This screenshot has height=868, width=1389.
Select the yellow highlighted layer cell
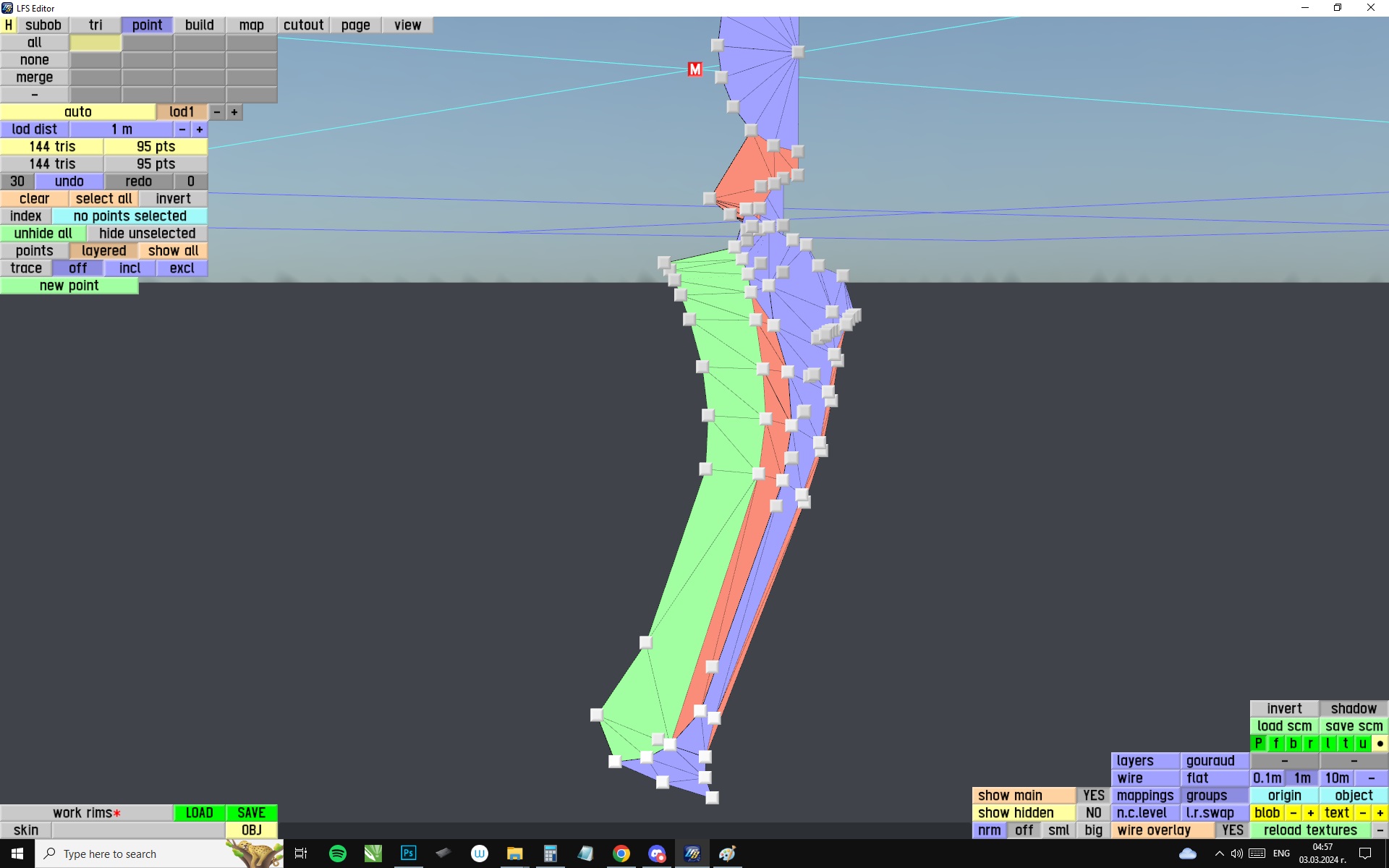[x=95, y=43]
